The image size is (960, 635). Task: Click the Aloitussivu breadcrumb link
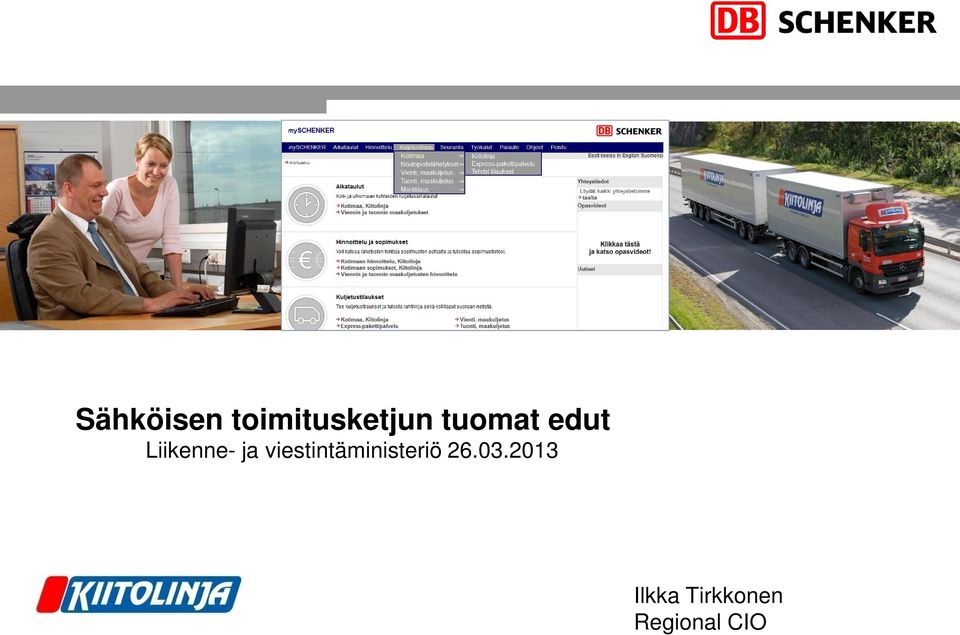click(299, 163)
